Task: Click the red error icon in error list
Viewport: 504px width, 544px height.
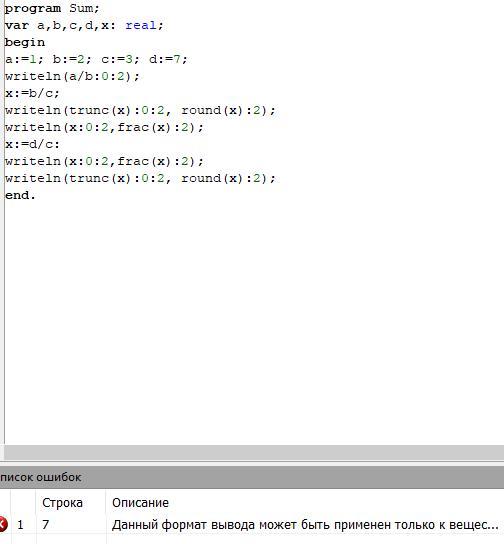Action: [x=3, y=524]
